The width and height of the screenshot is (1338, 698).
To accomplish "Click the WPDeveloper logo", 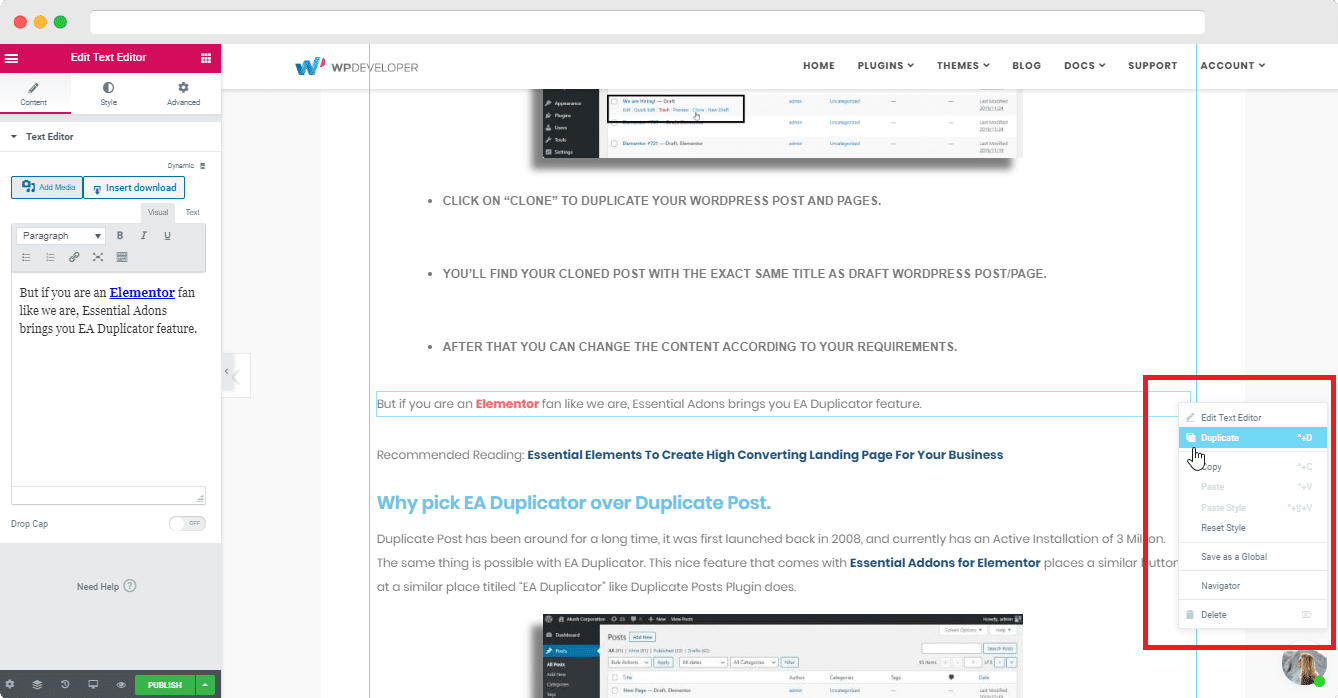I will click(357, 66).
